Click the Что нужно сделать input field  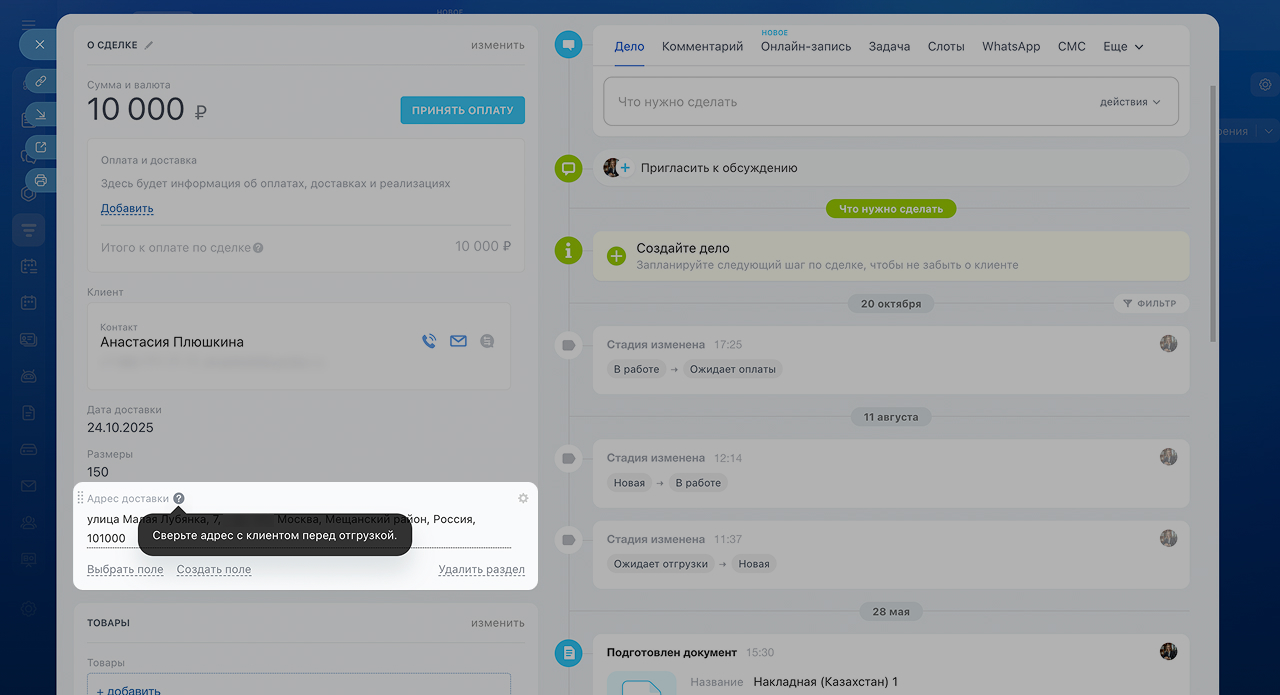(x=840, y=102)
